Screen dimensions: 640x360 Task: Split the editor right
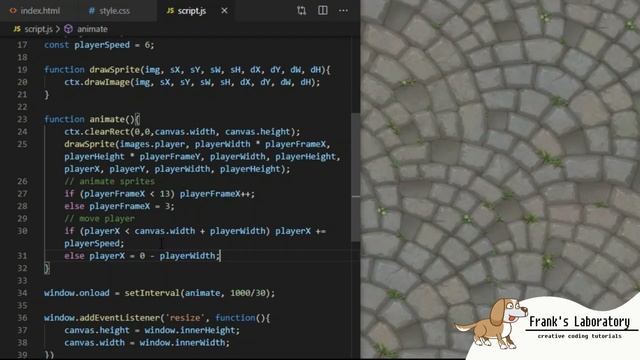click(x=323, y=11)
